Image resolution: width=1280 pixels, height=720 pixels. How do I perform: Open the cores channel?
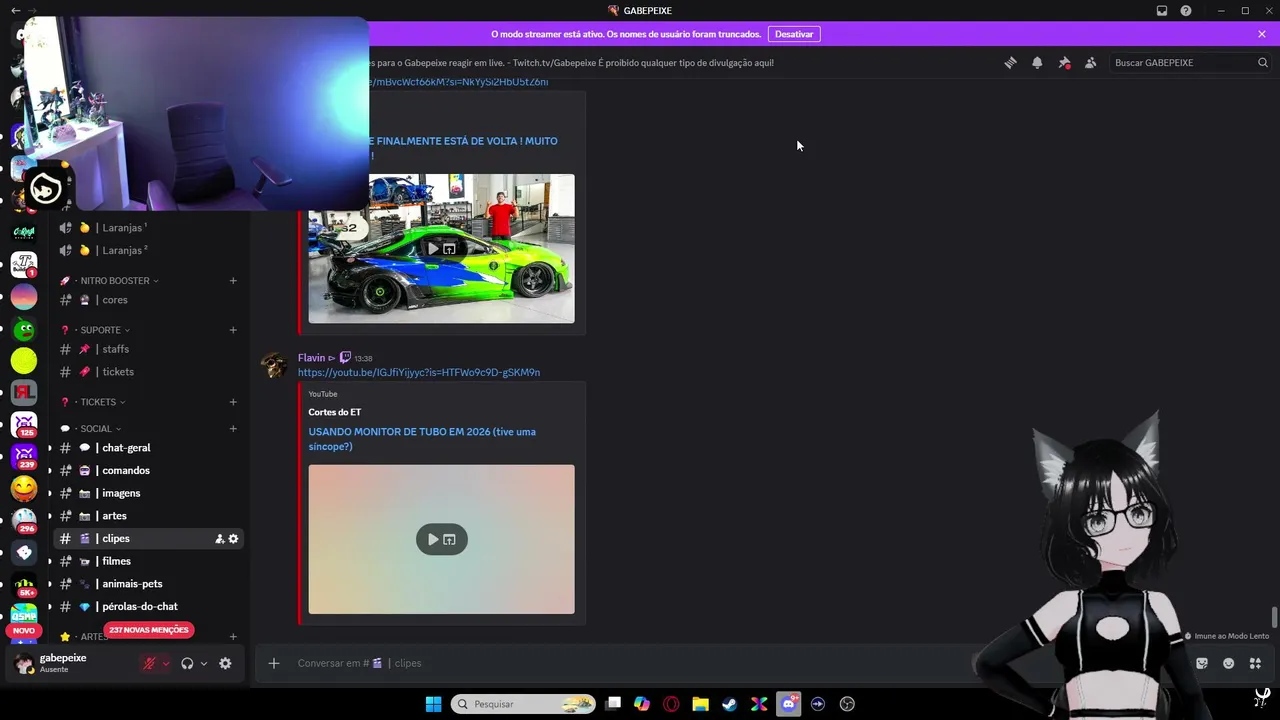click(148, 300)
